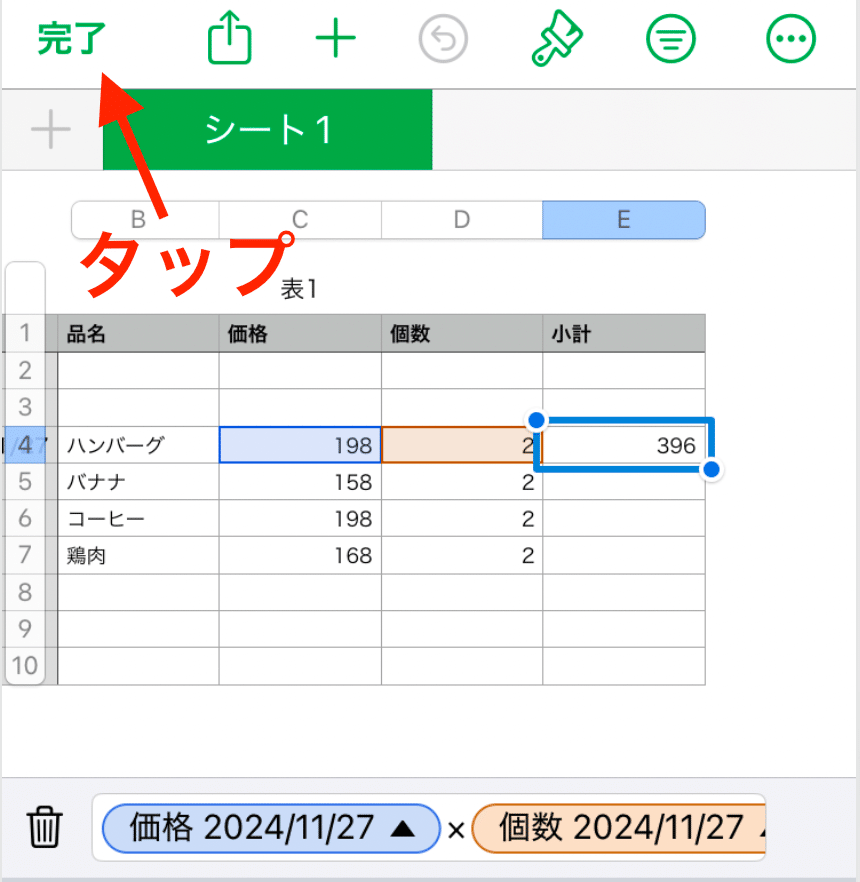Image resolution: width=860 pixels, height=882 pixels.
Task: Select バナナ row 小計 empty cell
Action: (x=624, y=484)
